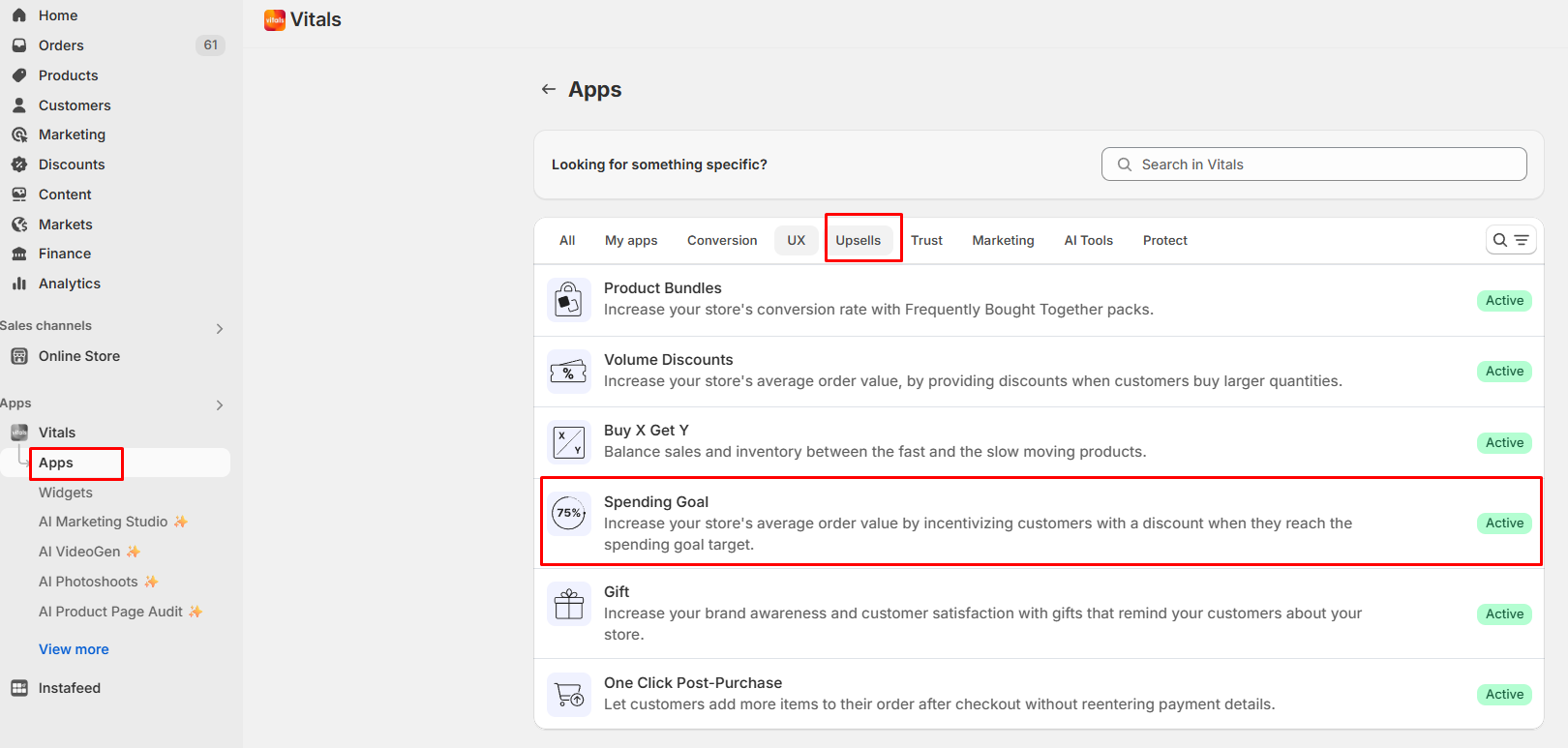This screenshot has width=1568, height=748.
Task: Open the Buy X Get Y title
Action: pos(647,431)
